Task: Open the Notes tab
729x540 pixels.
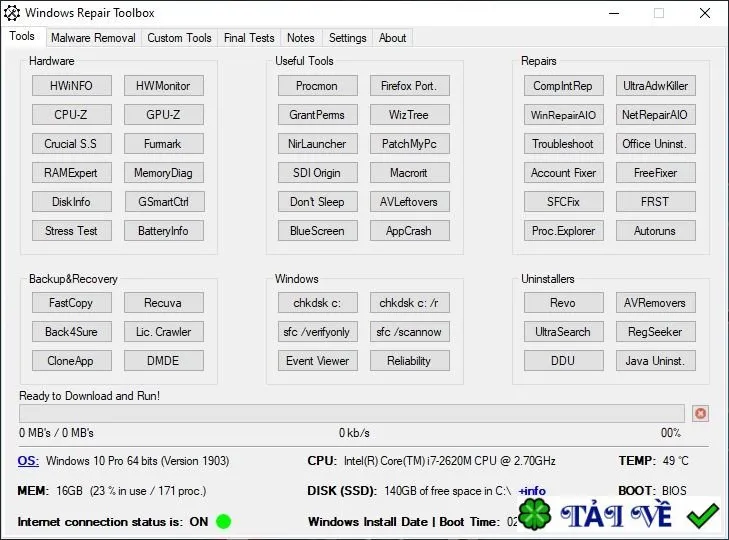Action: click(300, 38)
